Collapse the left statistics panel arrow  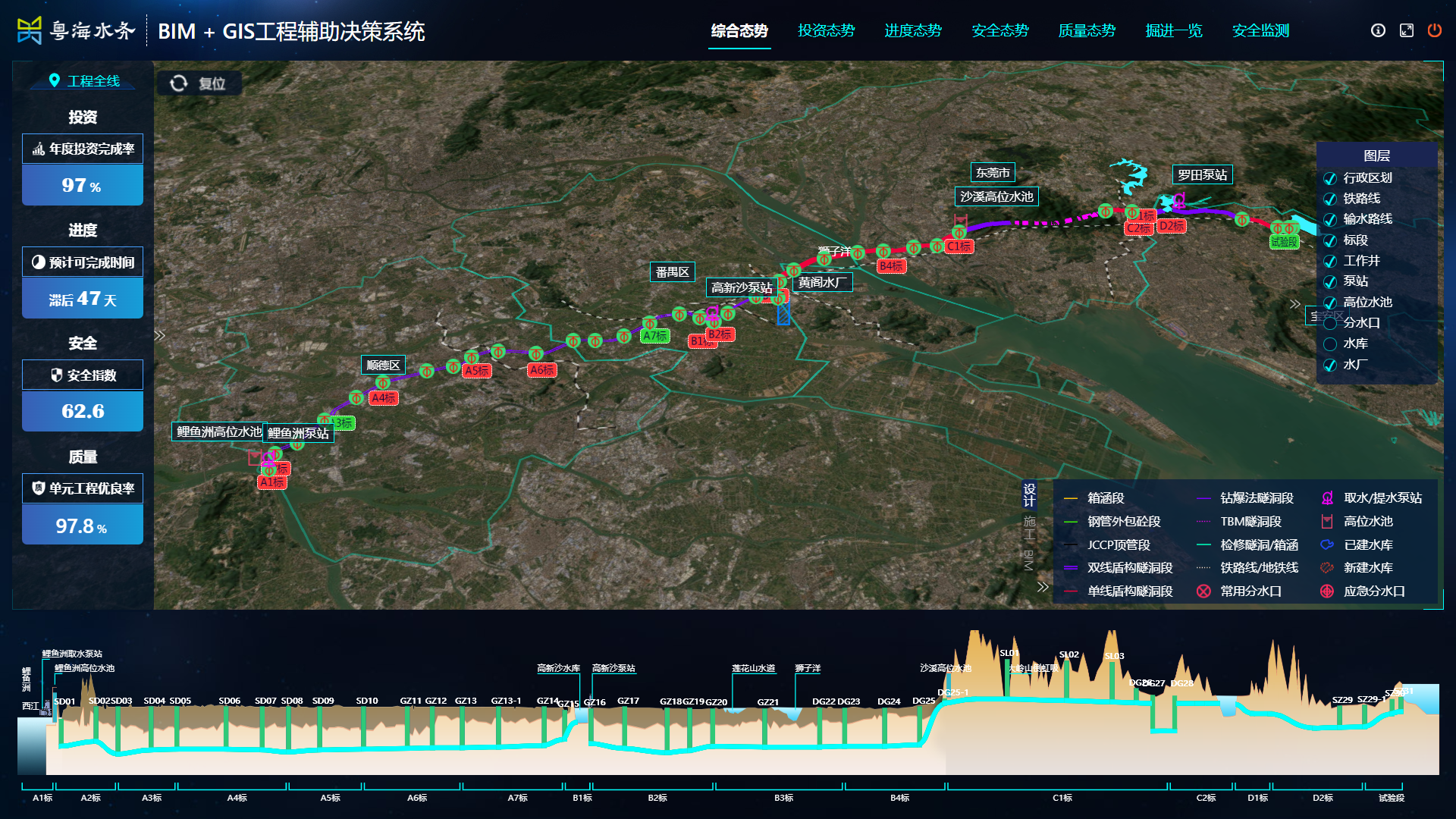click(159, 335)
